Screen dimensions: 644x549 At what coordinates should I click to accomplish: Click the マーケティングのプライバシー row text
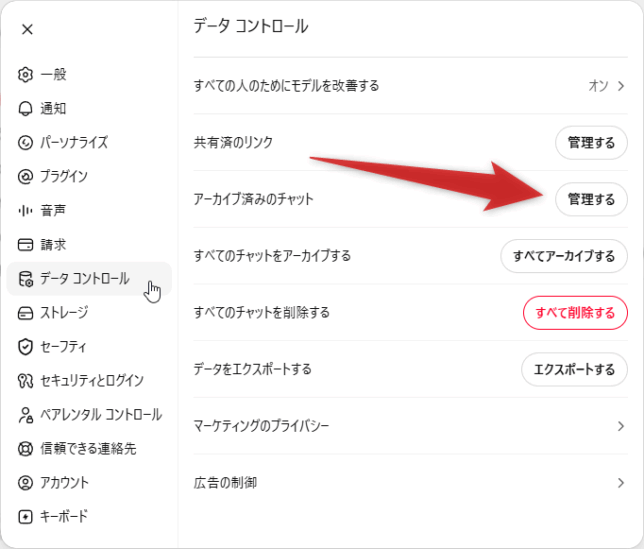pos(261,426)
